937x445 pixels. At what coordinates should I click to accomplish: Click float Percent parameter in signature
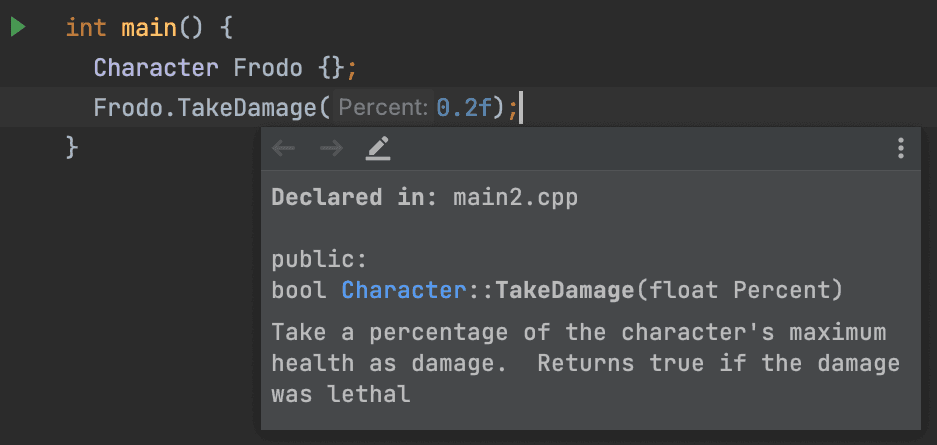point(739,291)
